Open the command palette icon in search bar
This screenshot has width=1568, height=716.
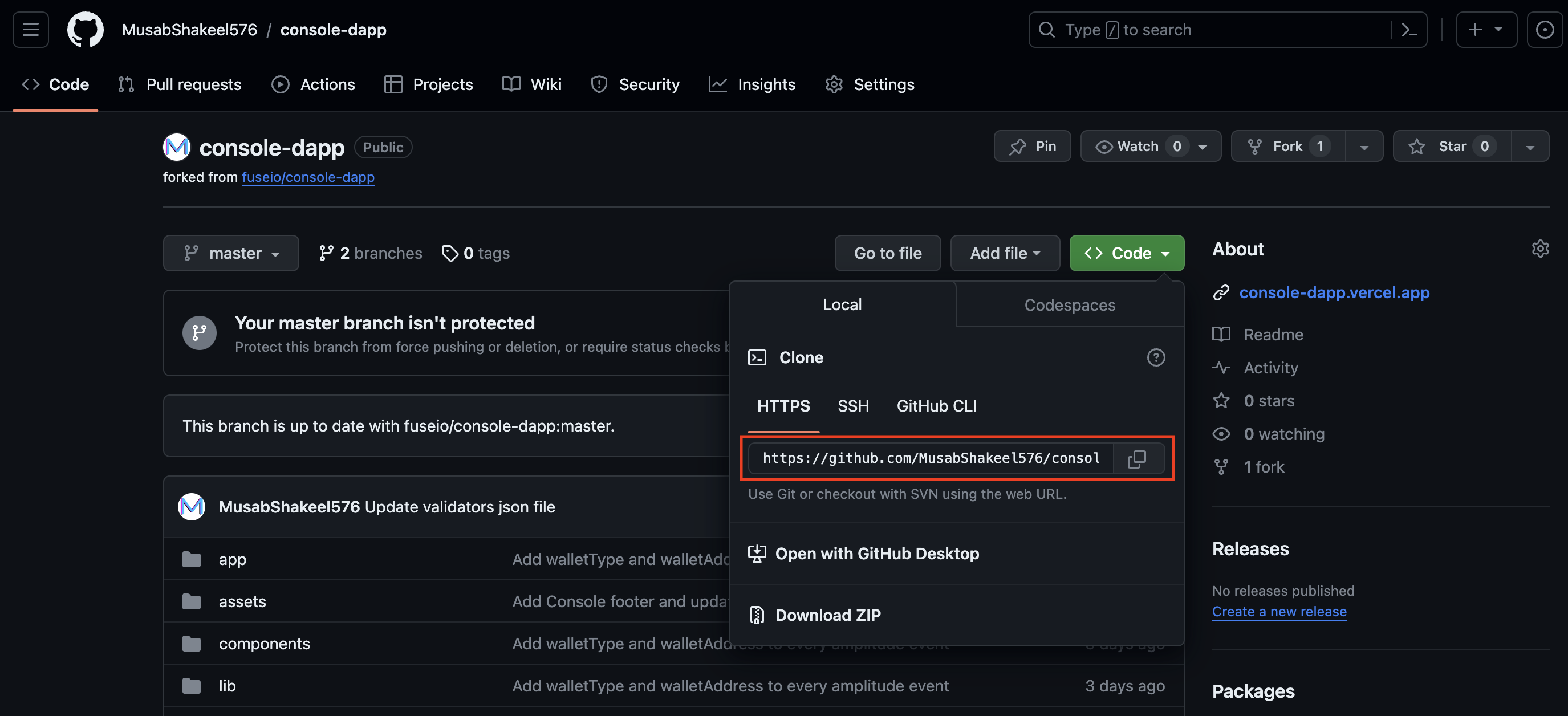pos(1408,29)
